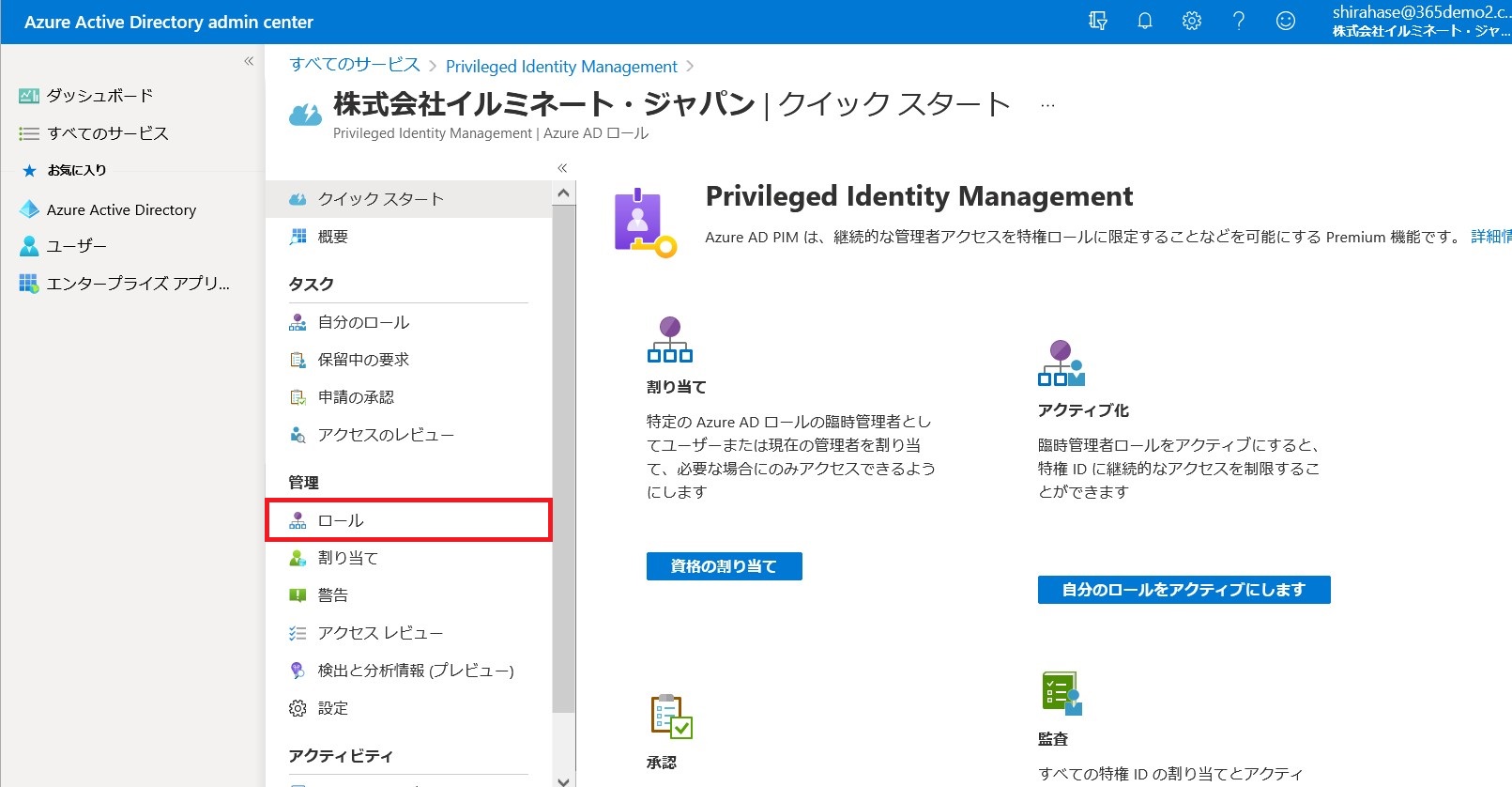Viewport: 1512px width, 787px height.
Task: Click the アクティブ化 icon in main pane
Action: point(1061,363)
